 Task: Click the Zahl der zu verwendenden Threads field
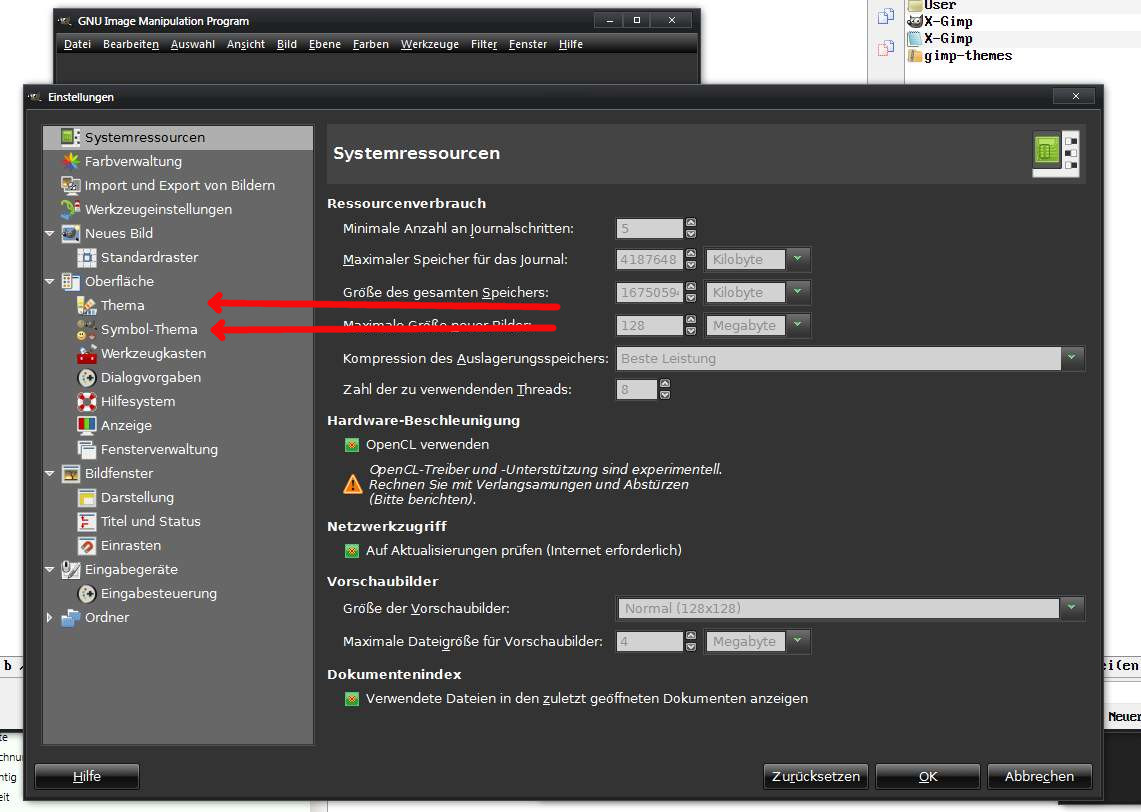click(637, 389)
